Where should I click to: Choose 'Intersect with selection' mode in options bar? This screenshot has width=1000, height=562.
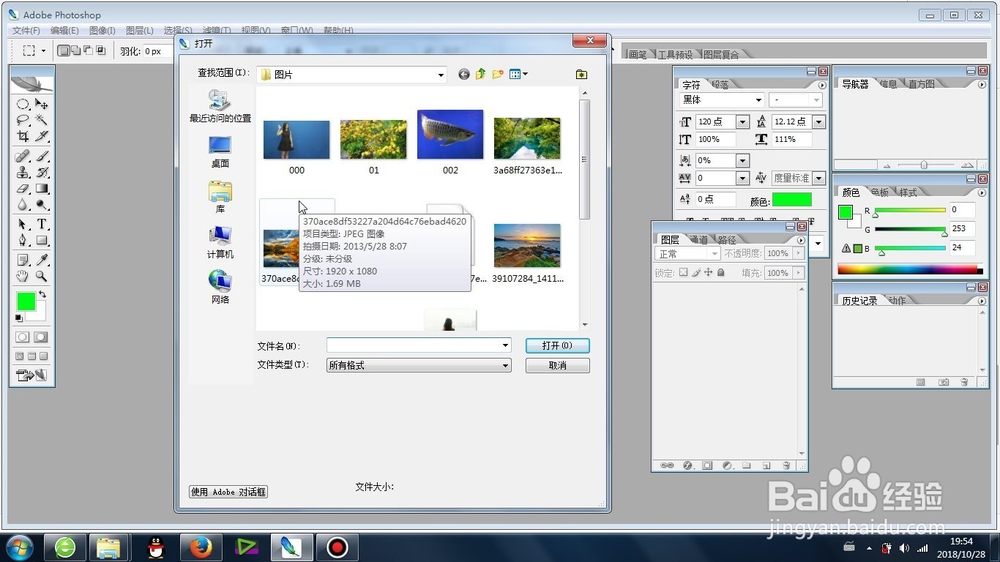[101, 50]
